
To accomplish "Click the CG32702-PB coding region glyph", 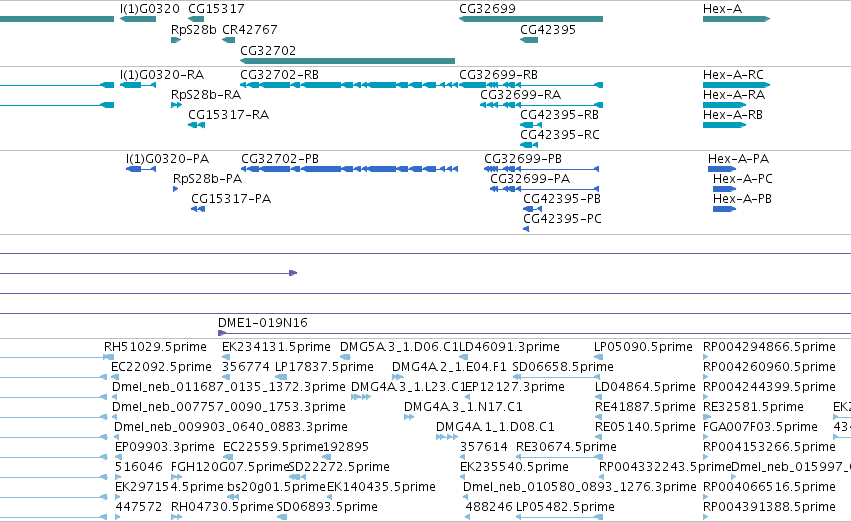I will (x=350, y=169).
